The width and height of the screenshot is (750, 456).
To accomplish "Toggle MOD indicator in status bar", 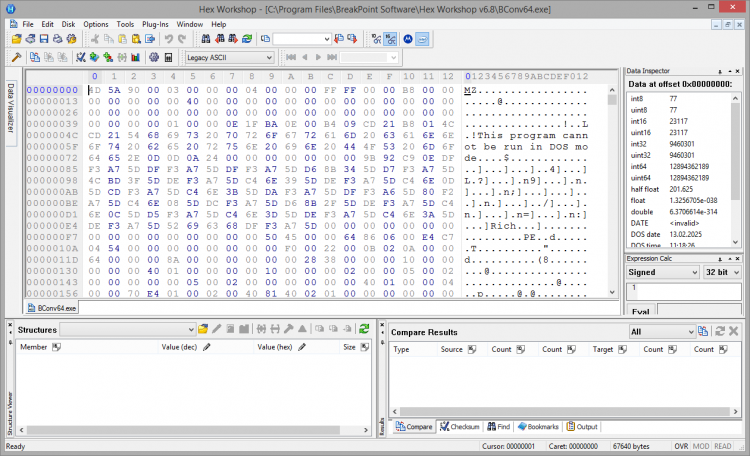I will tap(701, 446).
